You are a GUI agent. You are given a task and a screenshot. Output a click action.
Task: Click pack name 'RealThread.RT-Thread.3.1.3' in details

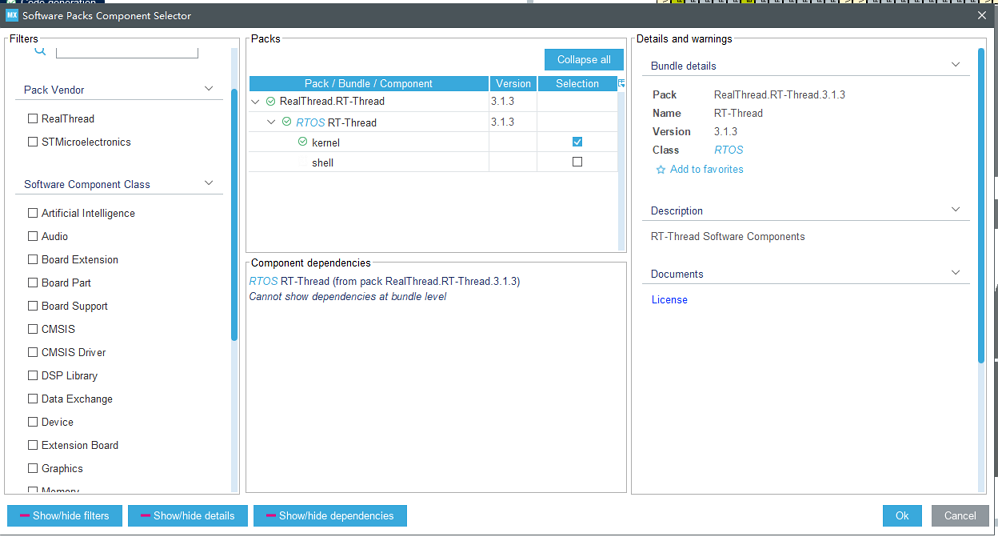tap(780, 95)
